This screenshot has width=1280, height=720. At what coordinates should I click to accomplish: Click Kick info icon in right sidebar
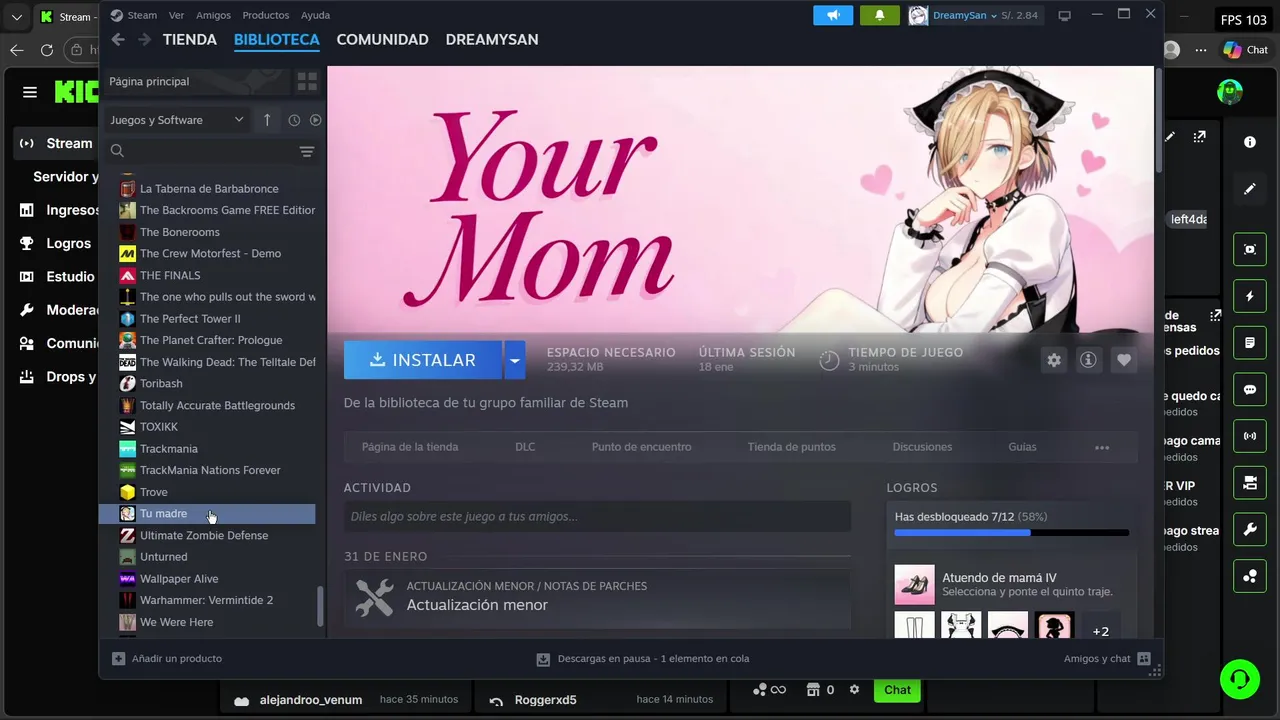point(1250,142)
